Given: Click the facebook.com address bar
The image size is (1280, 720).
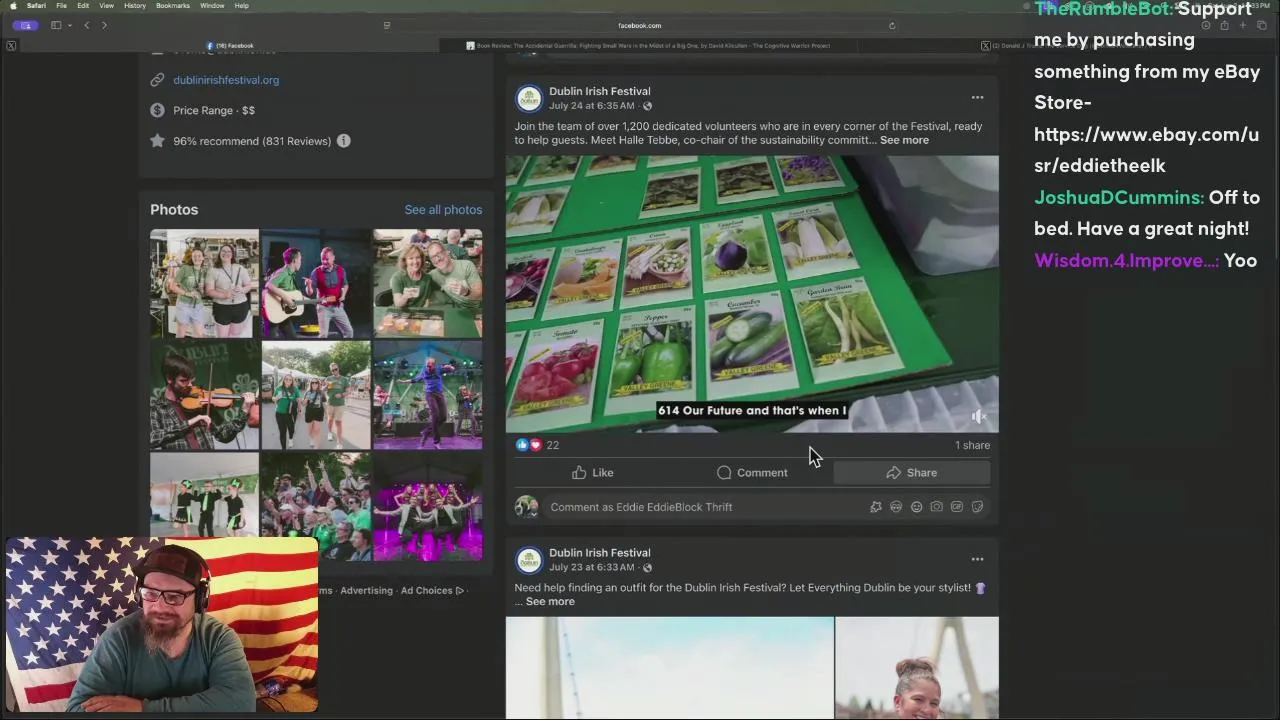Looking at the screenshot, I should [640, 26].
